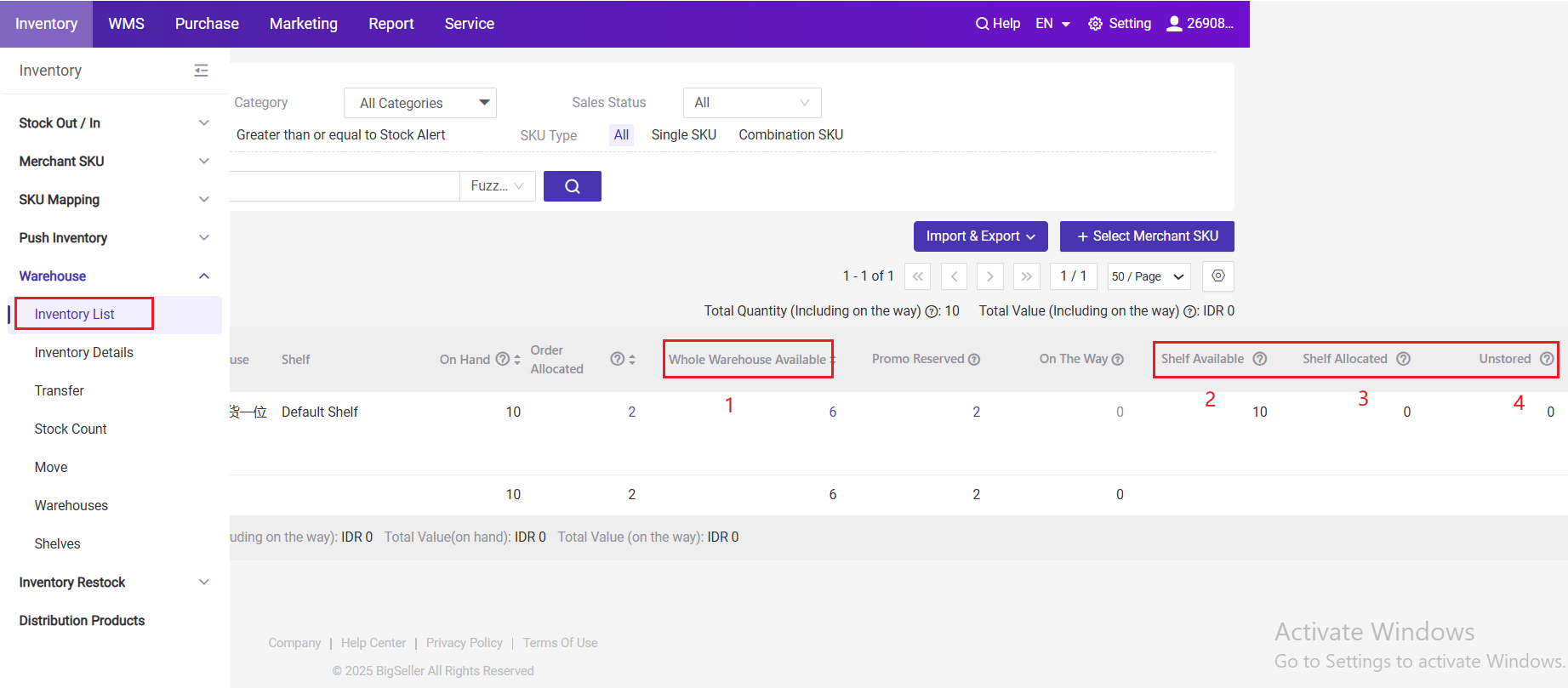Click the Shelf Available help icon
Image resolution: width=1568 pixels, height=688 pixels.
coord(1260,359)
